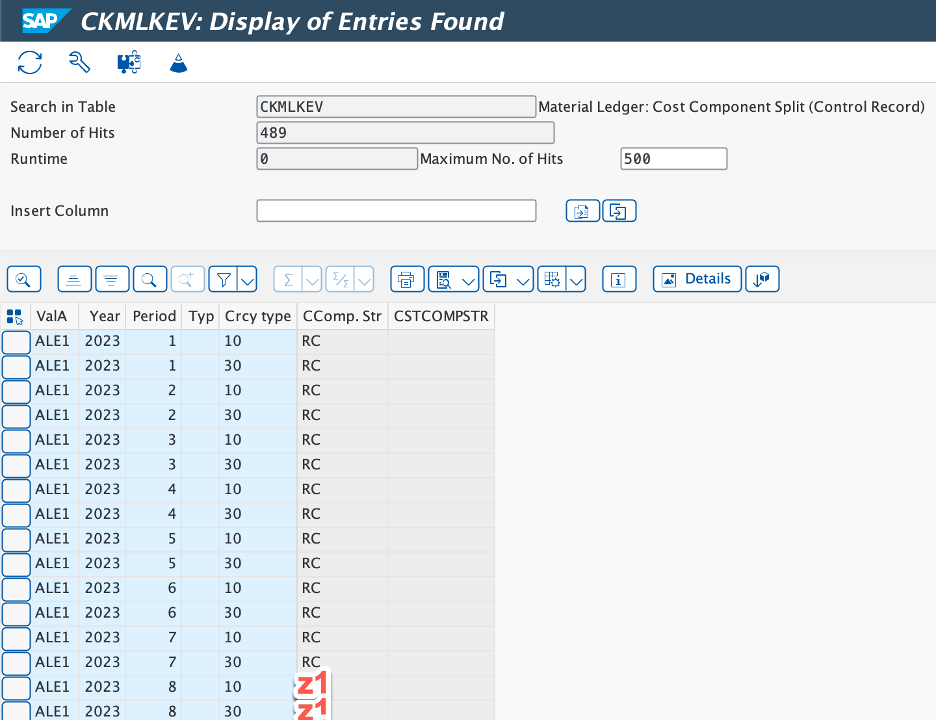Viewport: 936px width, 720px height.
Task: Open the Export dropdown arrow
Action: coord(523,279)
